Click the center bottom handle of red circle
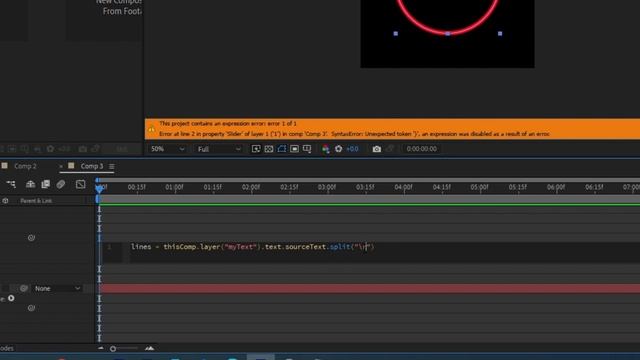 [x=448, y=33]
